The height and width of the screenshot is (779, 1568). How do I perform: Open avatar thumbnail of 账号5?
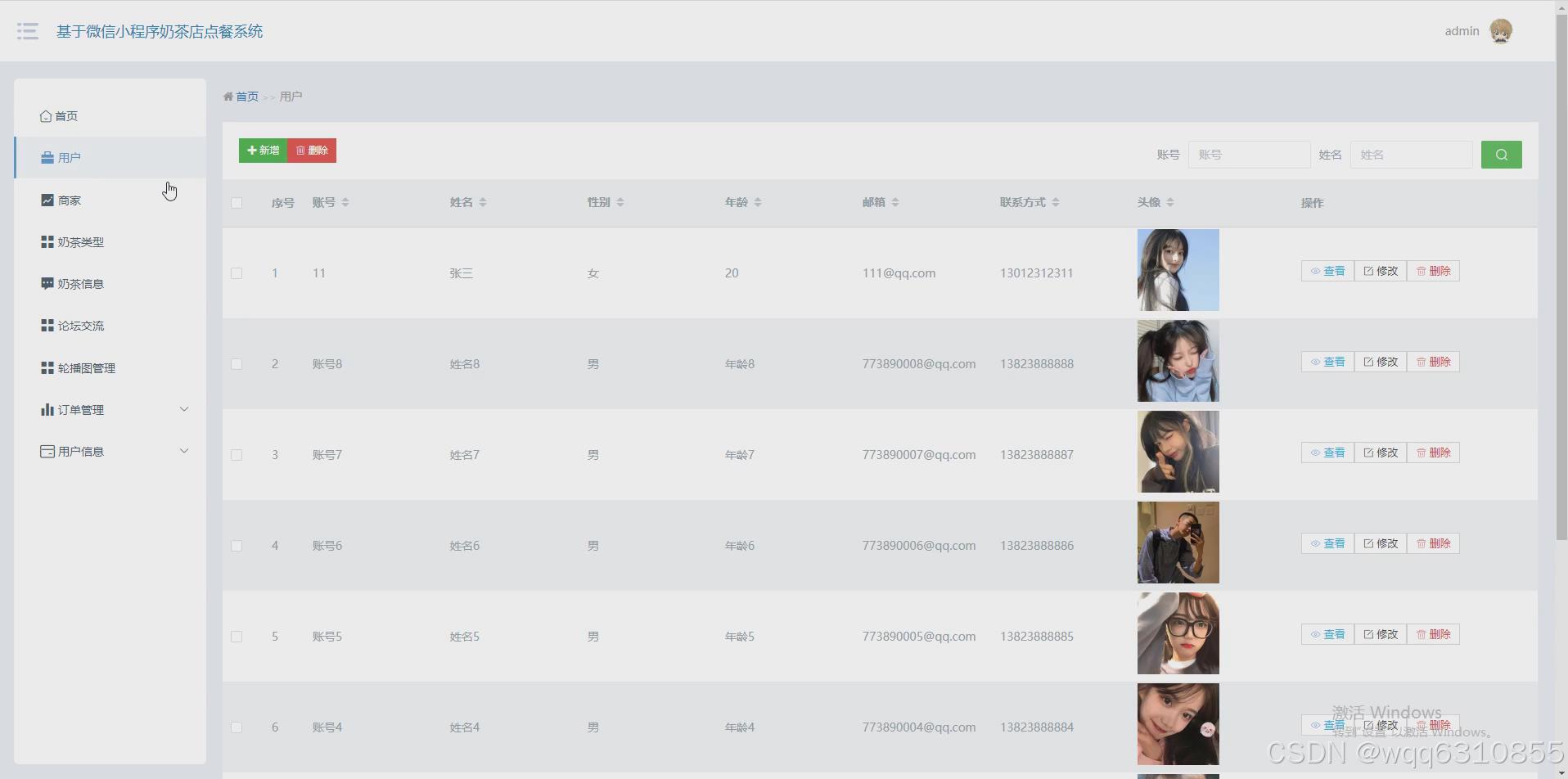click(x=1178, y=633)
